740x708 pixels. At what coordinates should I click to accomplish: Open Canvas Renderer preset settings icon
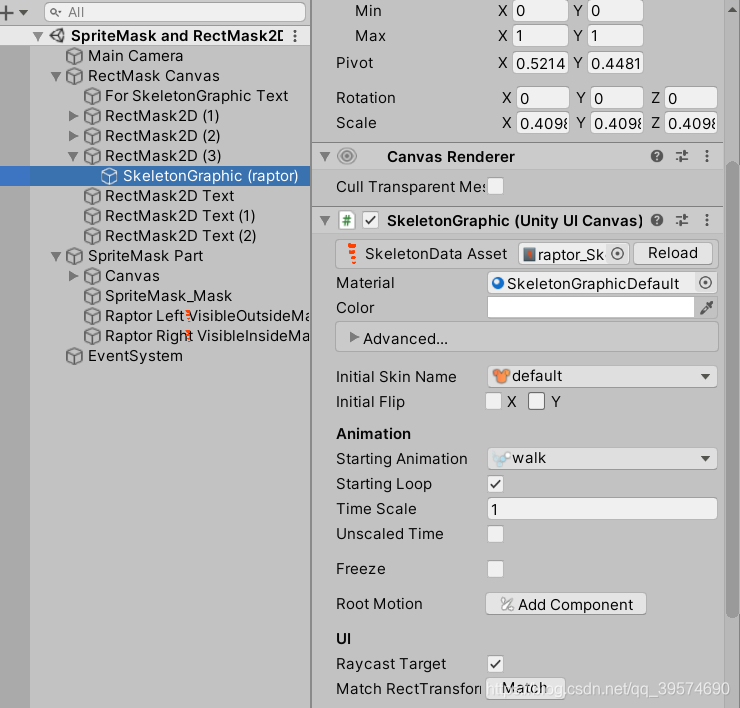click(x=682, y=156)
